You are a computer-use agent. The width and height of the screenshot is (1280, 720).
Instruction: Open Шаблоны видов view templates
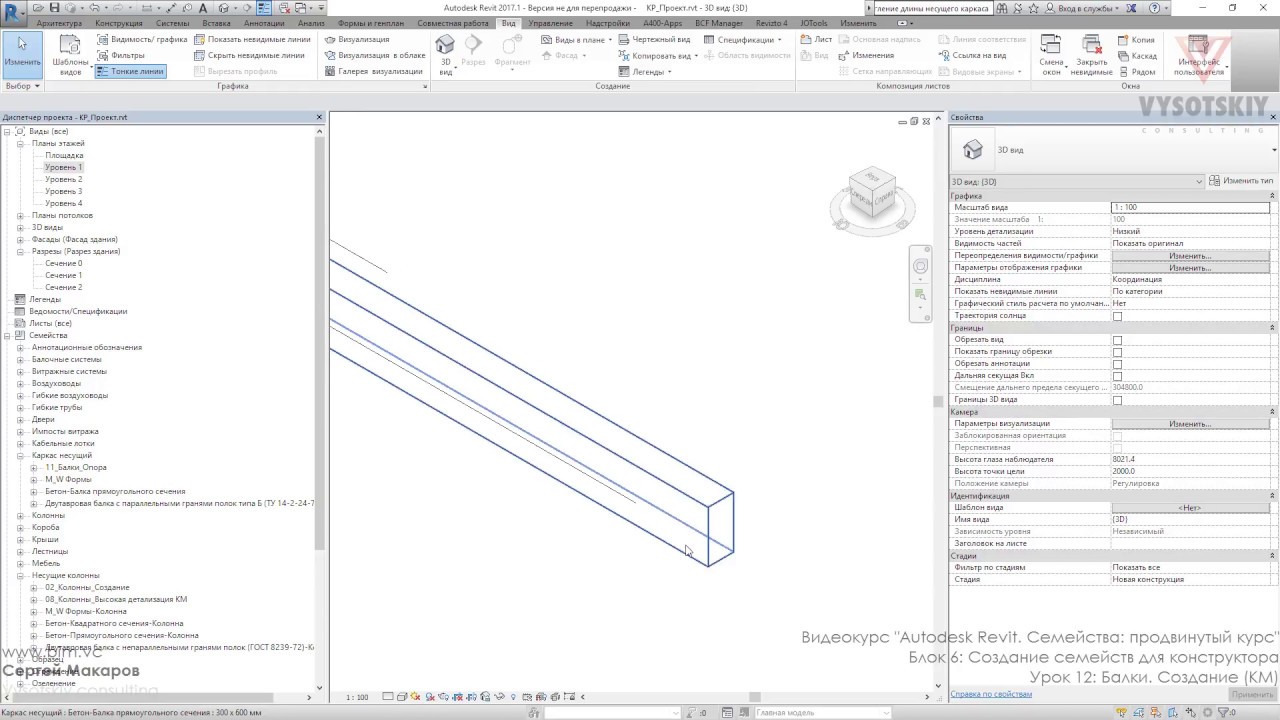(70, 55)
